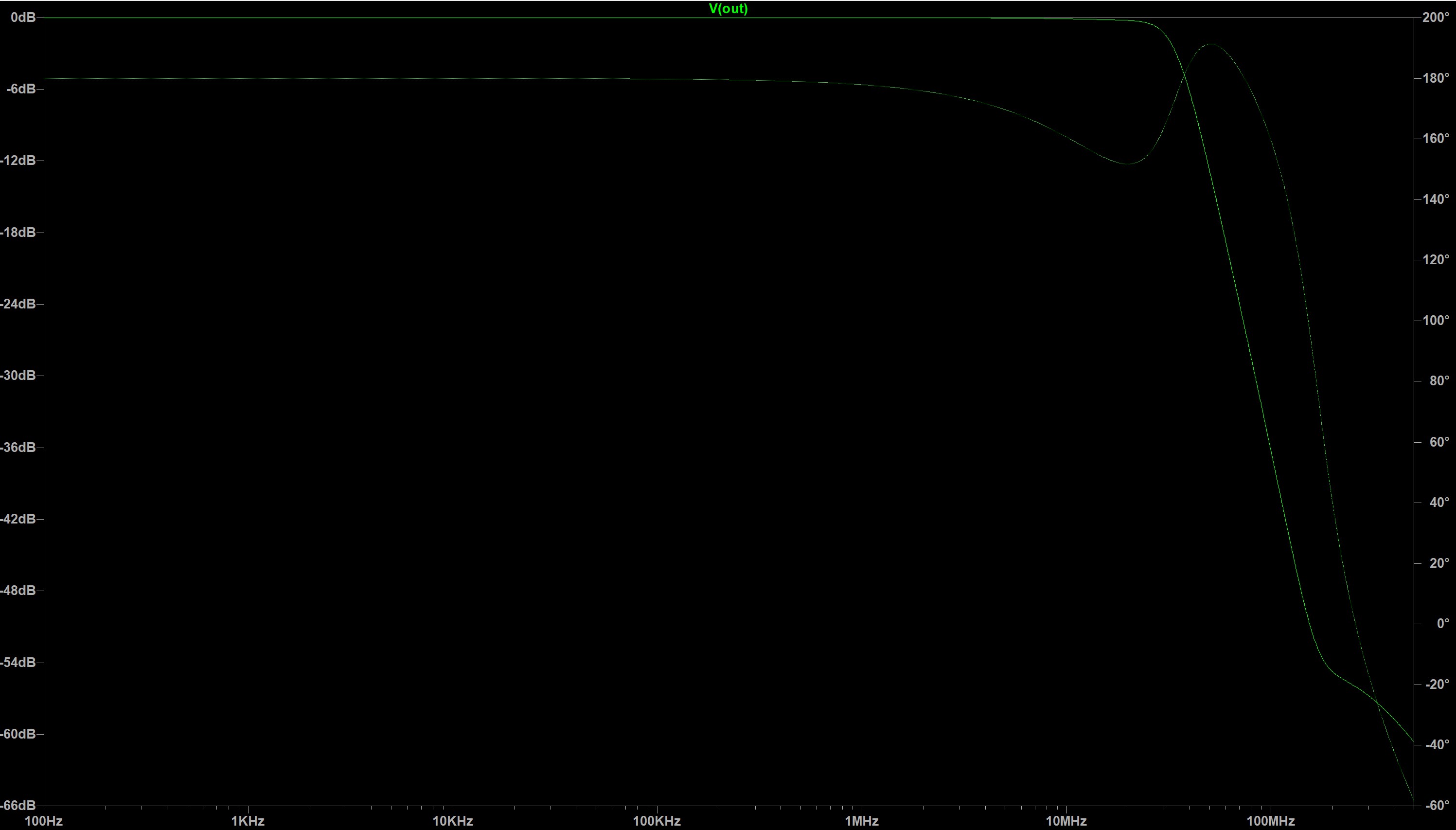This screenshot has width=1456, height=830.
Task: Click the -36dB left axis label
Action: (18, 448)
